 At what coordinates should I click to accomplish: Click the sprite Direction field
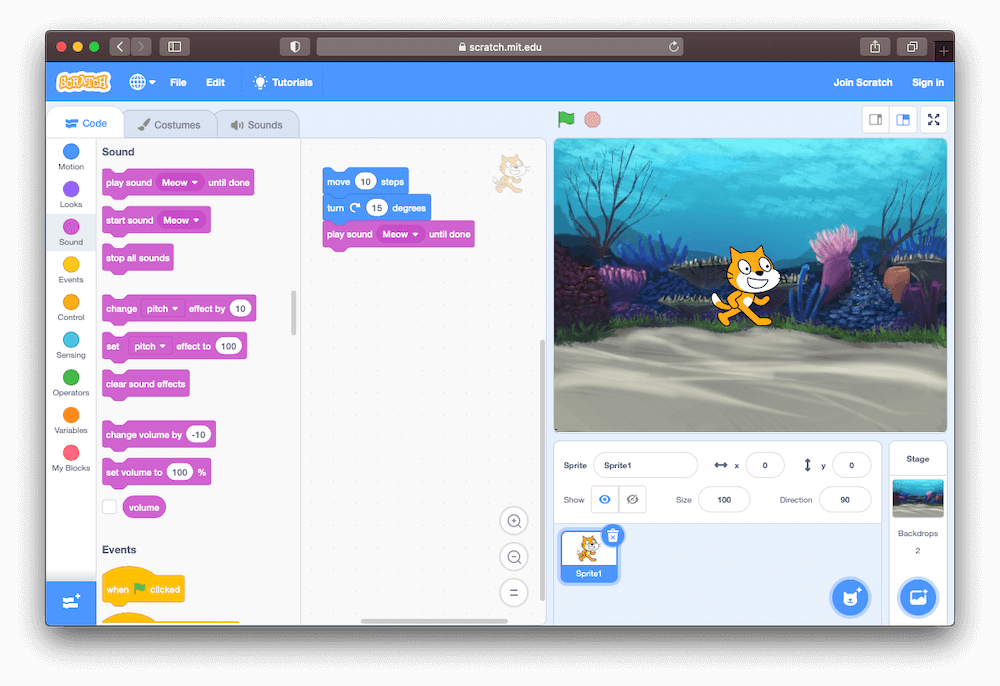(845, 500)
